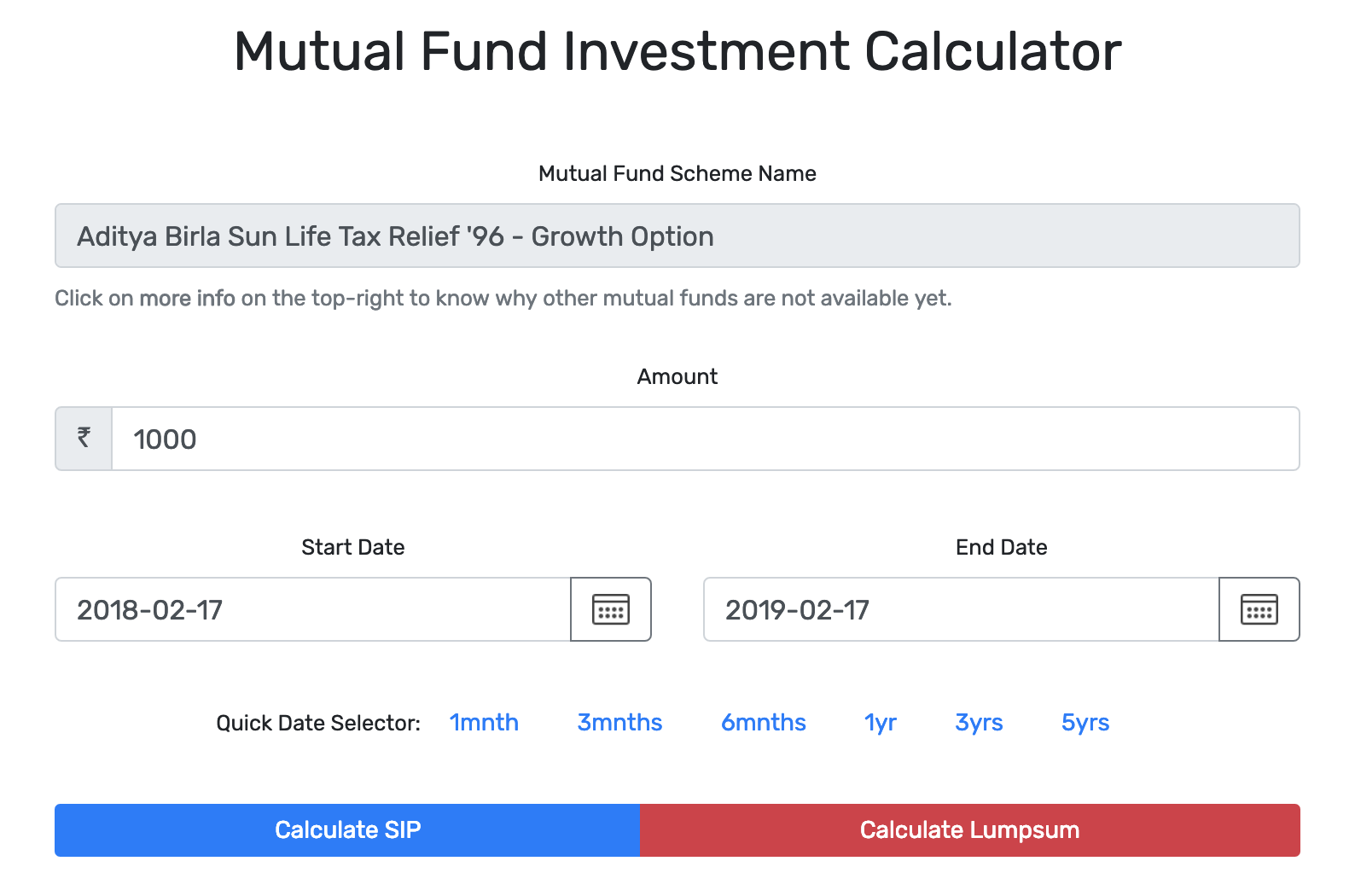Click the rupee symbol beside Amount field

point(84,439)
